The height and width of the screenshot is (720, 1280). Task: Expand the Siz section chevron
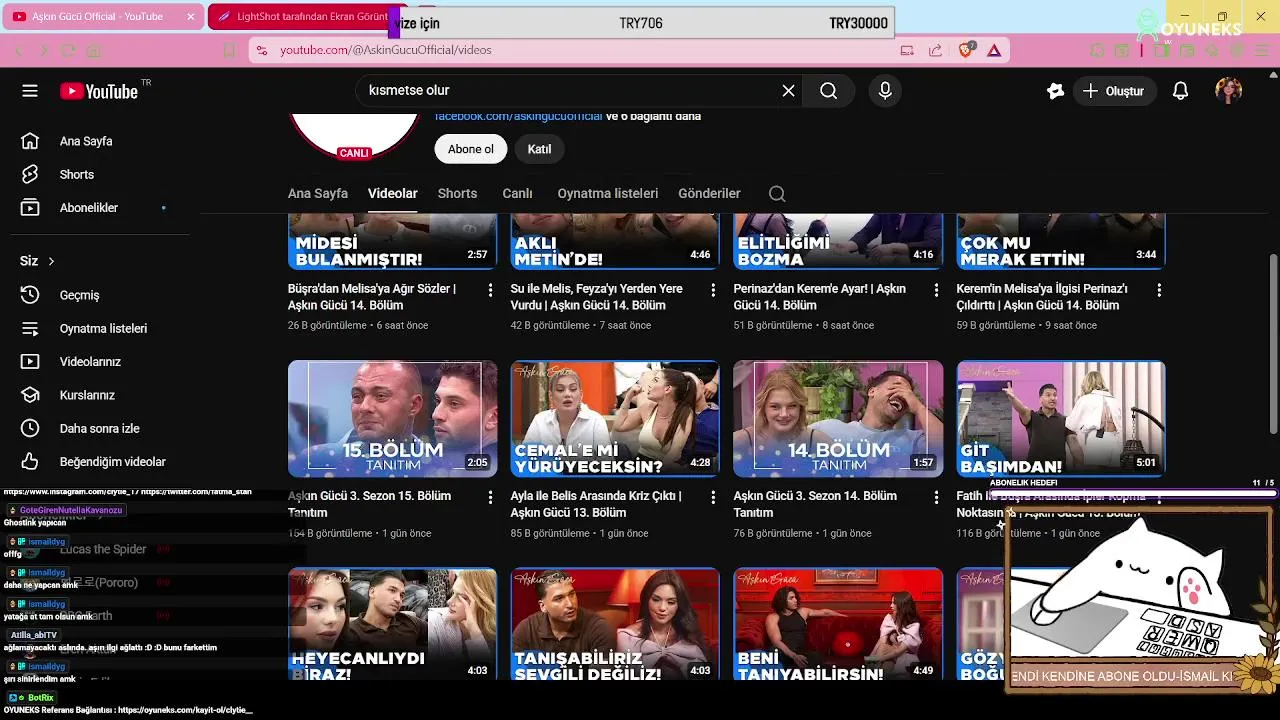point(51,261)
